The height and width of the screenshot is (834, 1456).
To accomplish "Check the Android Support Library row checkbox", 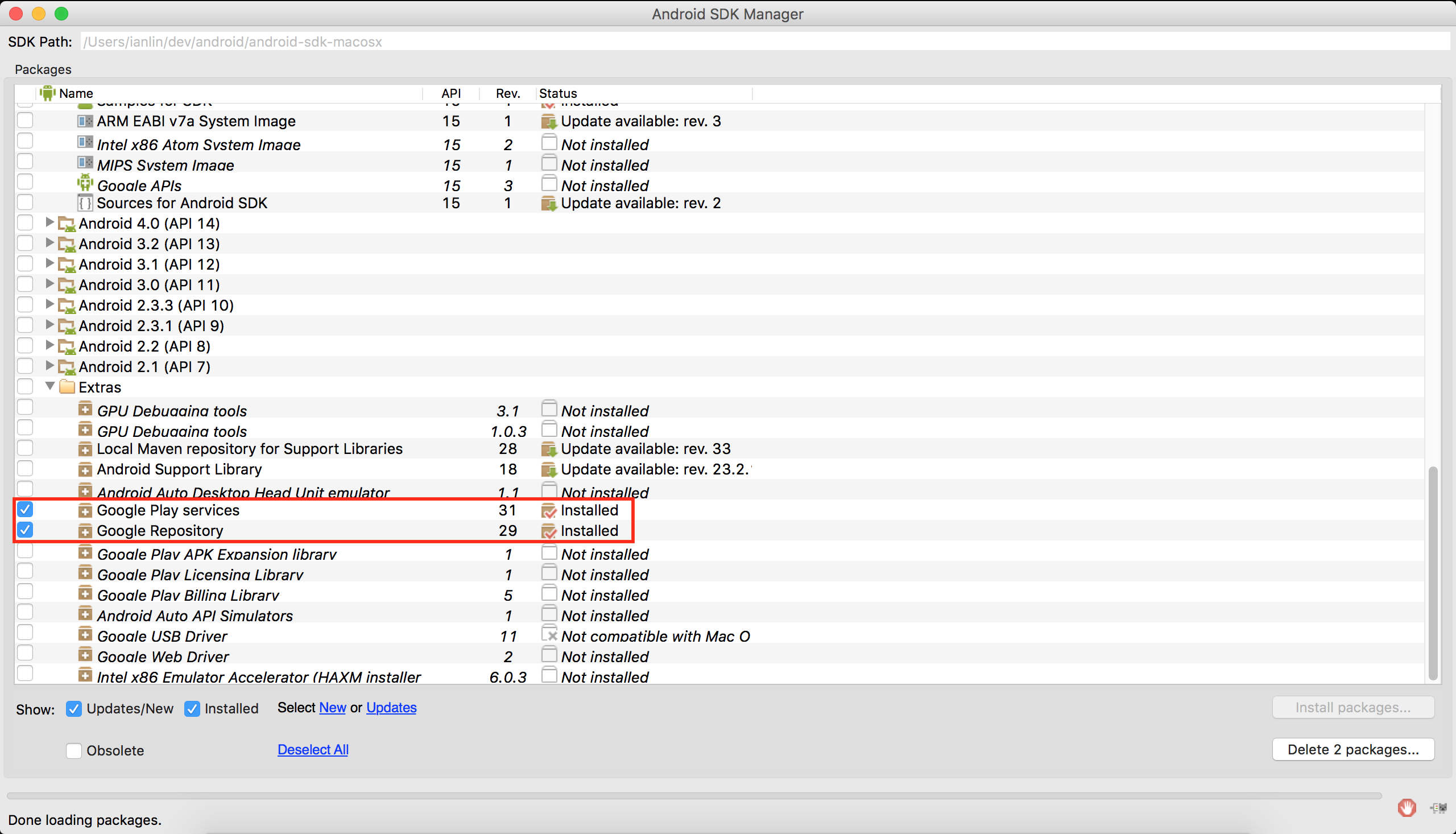I will [x=25, y=469].
